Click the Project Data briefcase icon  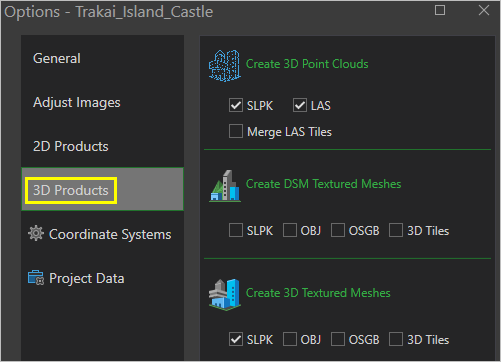point(36,278)
